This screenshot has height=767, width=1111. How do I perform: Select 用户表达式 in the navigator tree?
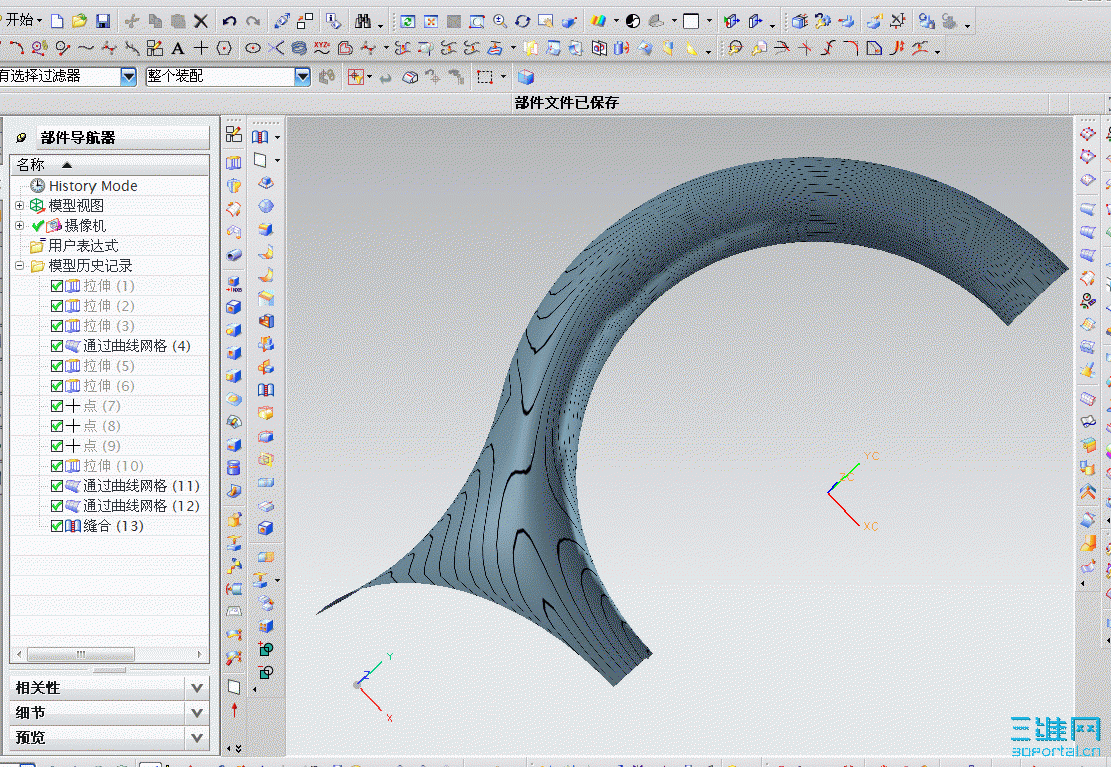coord(82,246)
